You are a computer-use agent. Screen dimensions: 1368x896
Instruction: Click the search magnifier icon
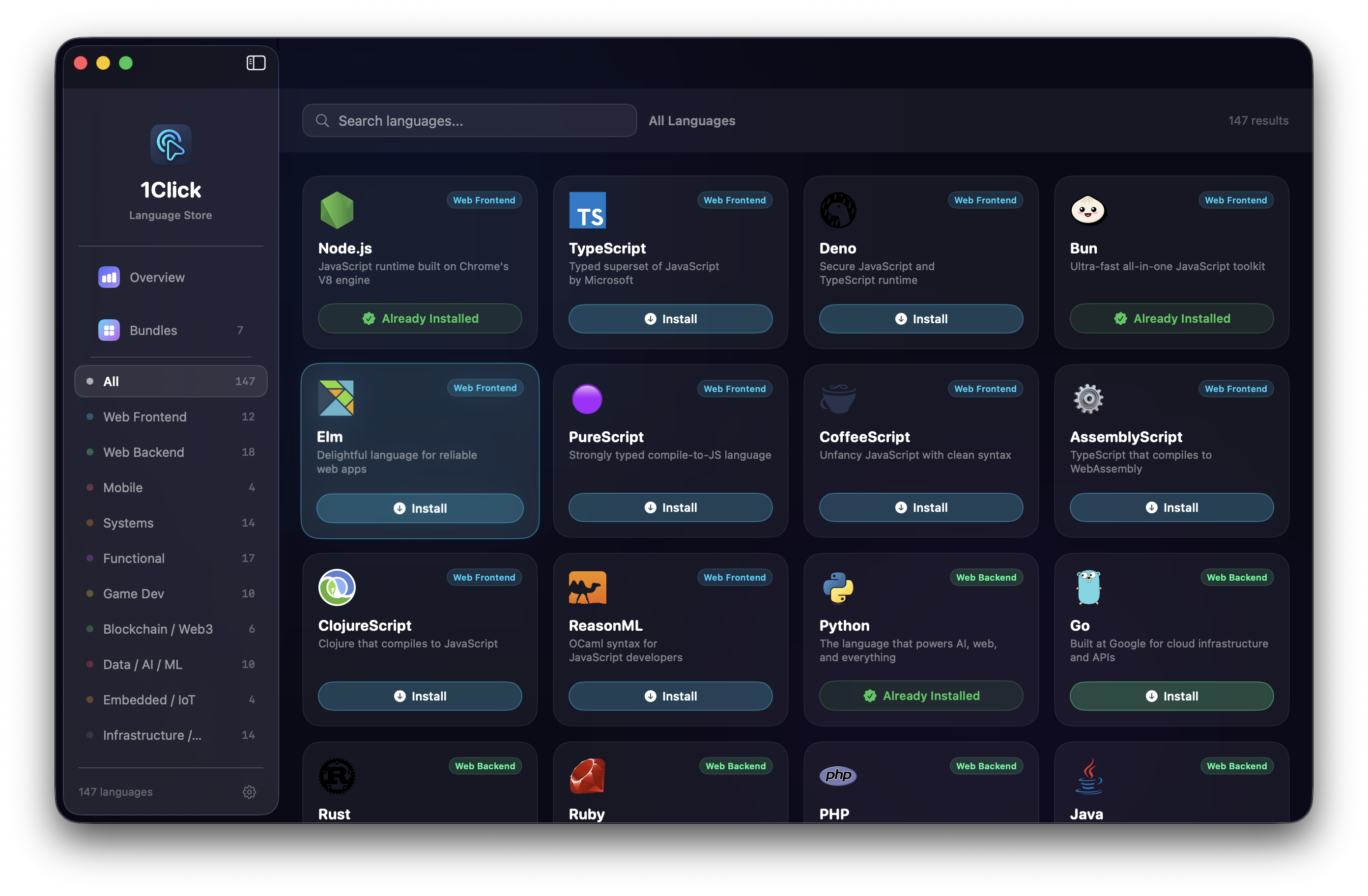coord(322,121)
